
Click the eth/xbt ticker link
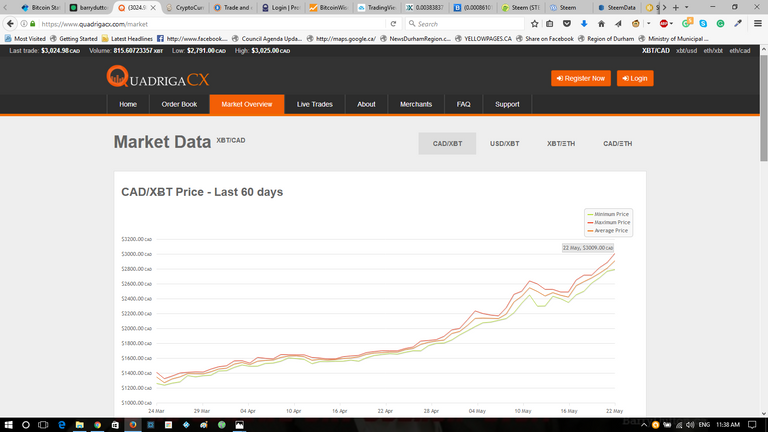tap(713, 50)
